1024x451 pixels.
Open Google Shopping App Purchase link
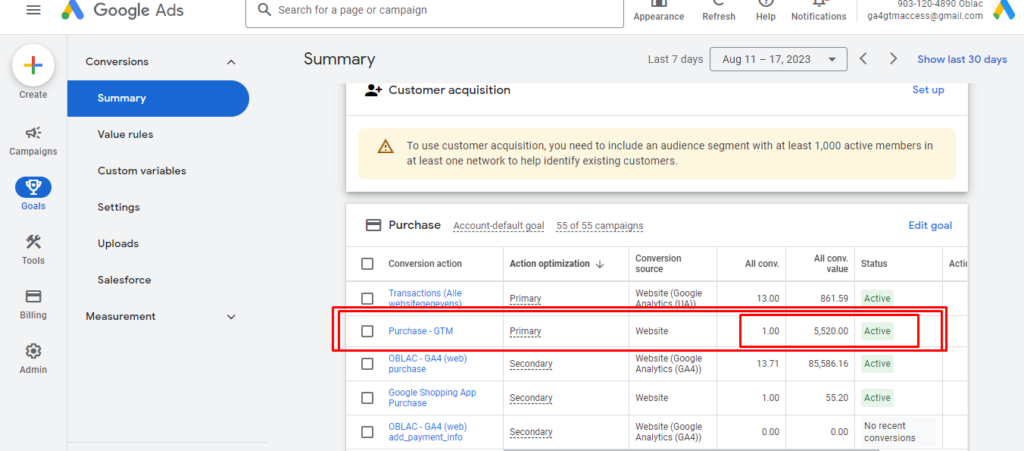[432, 397]
